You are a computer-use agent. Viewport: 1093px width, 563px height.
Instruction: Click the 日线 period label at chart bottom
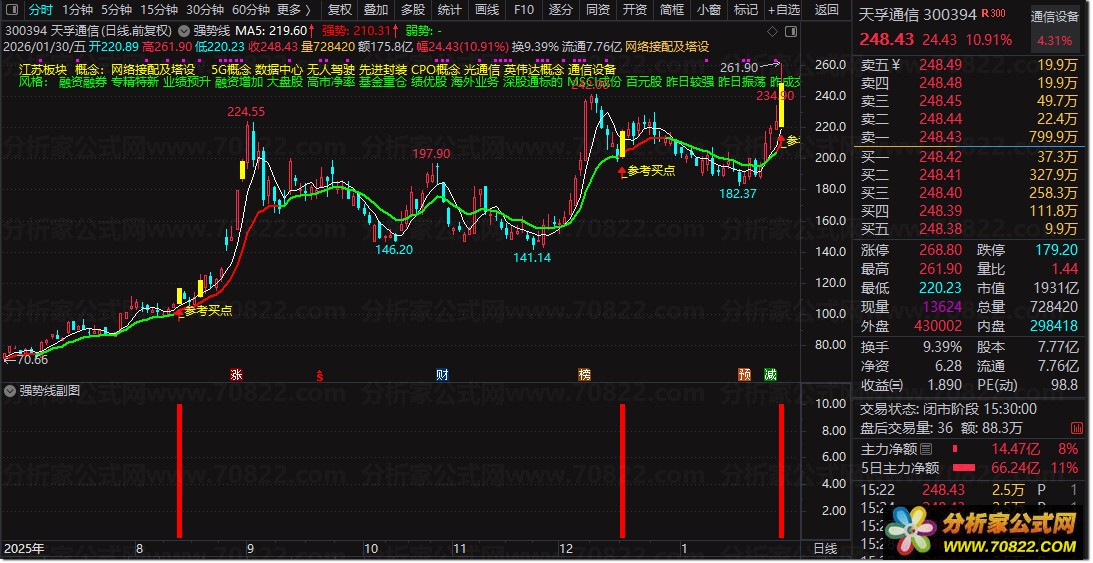(826, 549)
